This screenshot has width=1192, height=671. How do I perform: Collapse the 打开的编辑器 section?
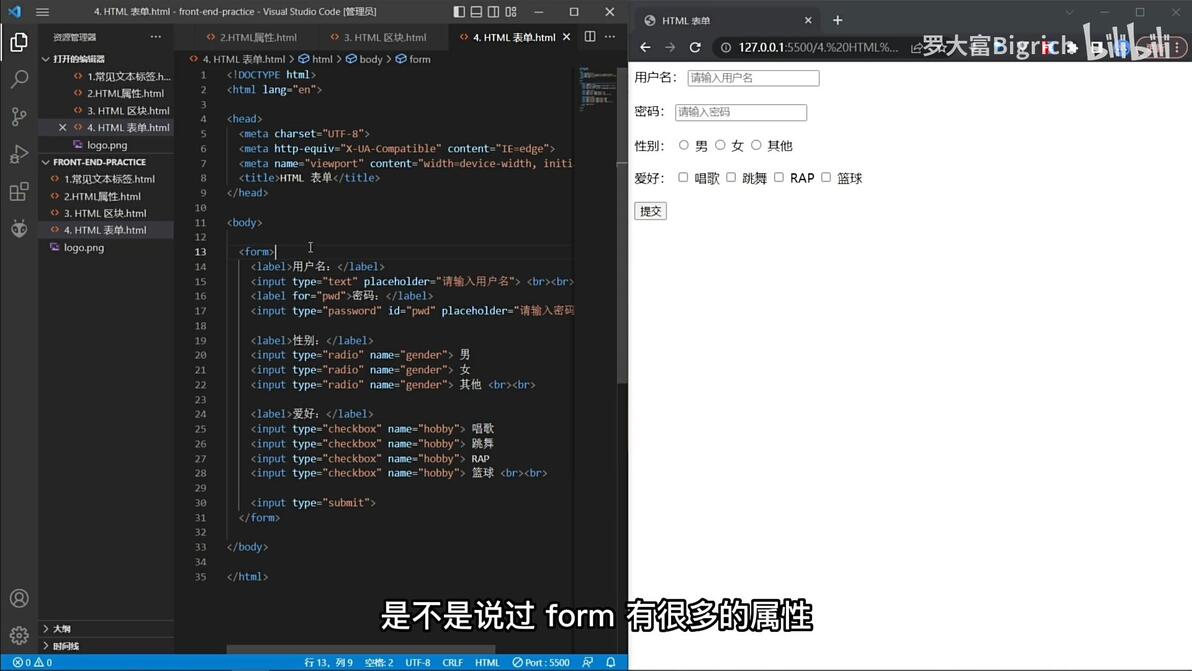point(106,59)
